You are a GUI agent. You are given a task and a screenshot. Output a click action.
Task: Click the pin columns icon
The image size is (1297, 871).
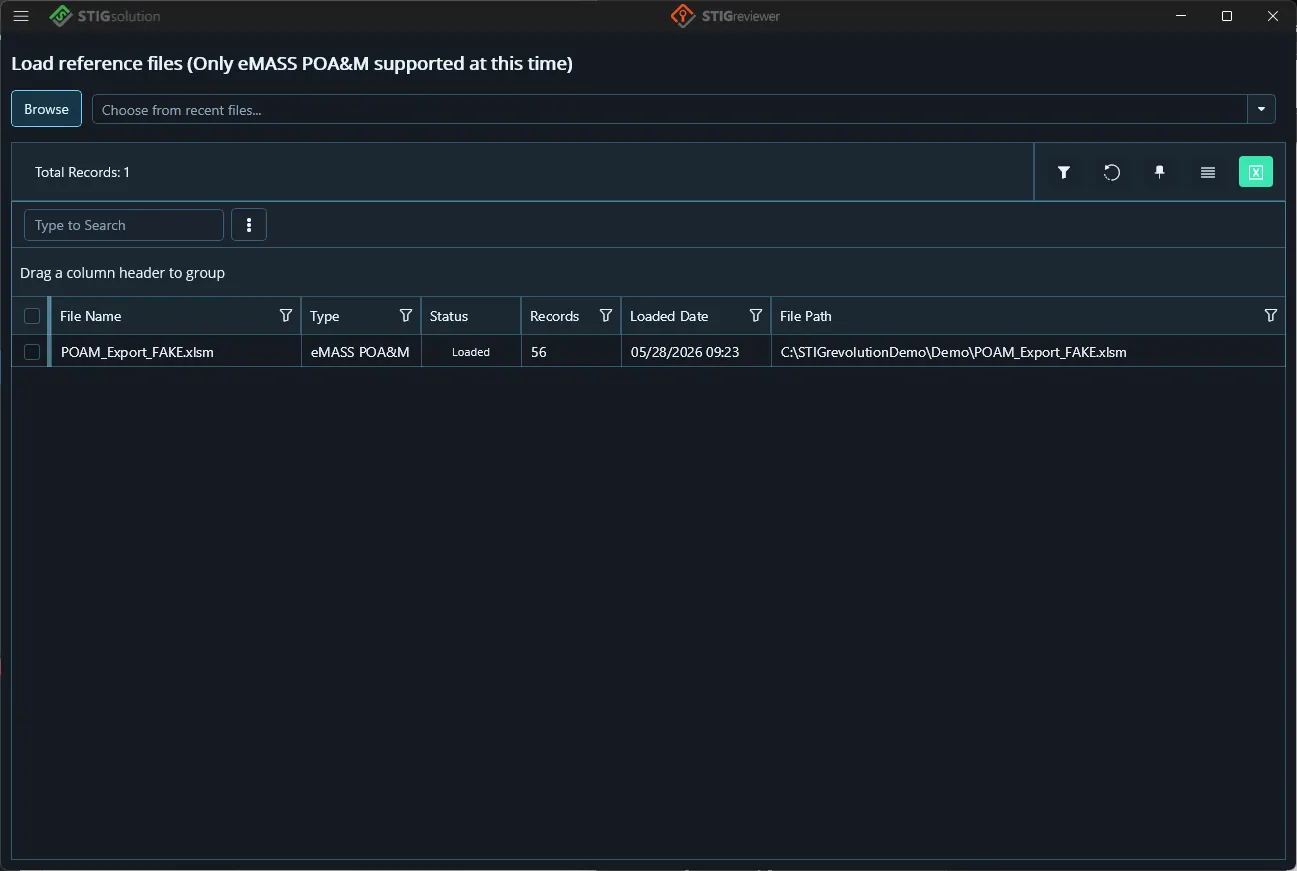(x=1160, y=172)
